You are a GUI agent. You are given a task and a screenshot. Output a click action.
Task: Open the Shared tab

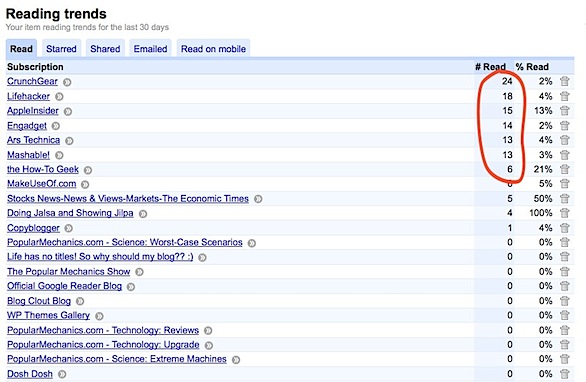105,49
